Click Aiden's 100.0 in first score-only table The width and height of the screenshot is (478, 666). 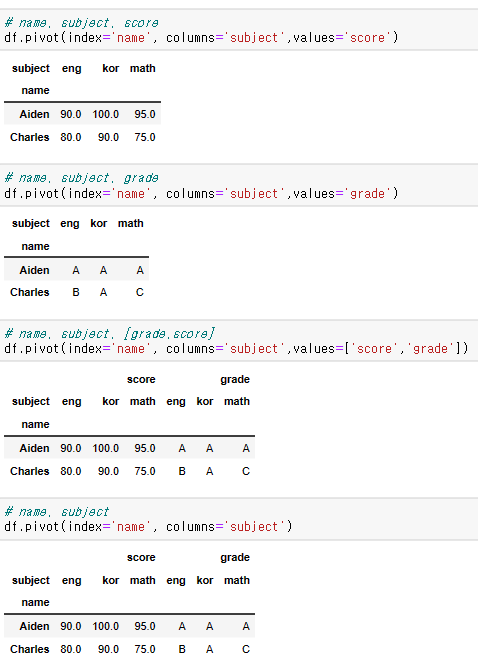[x=106, y=114]
